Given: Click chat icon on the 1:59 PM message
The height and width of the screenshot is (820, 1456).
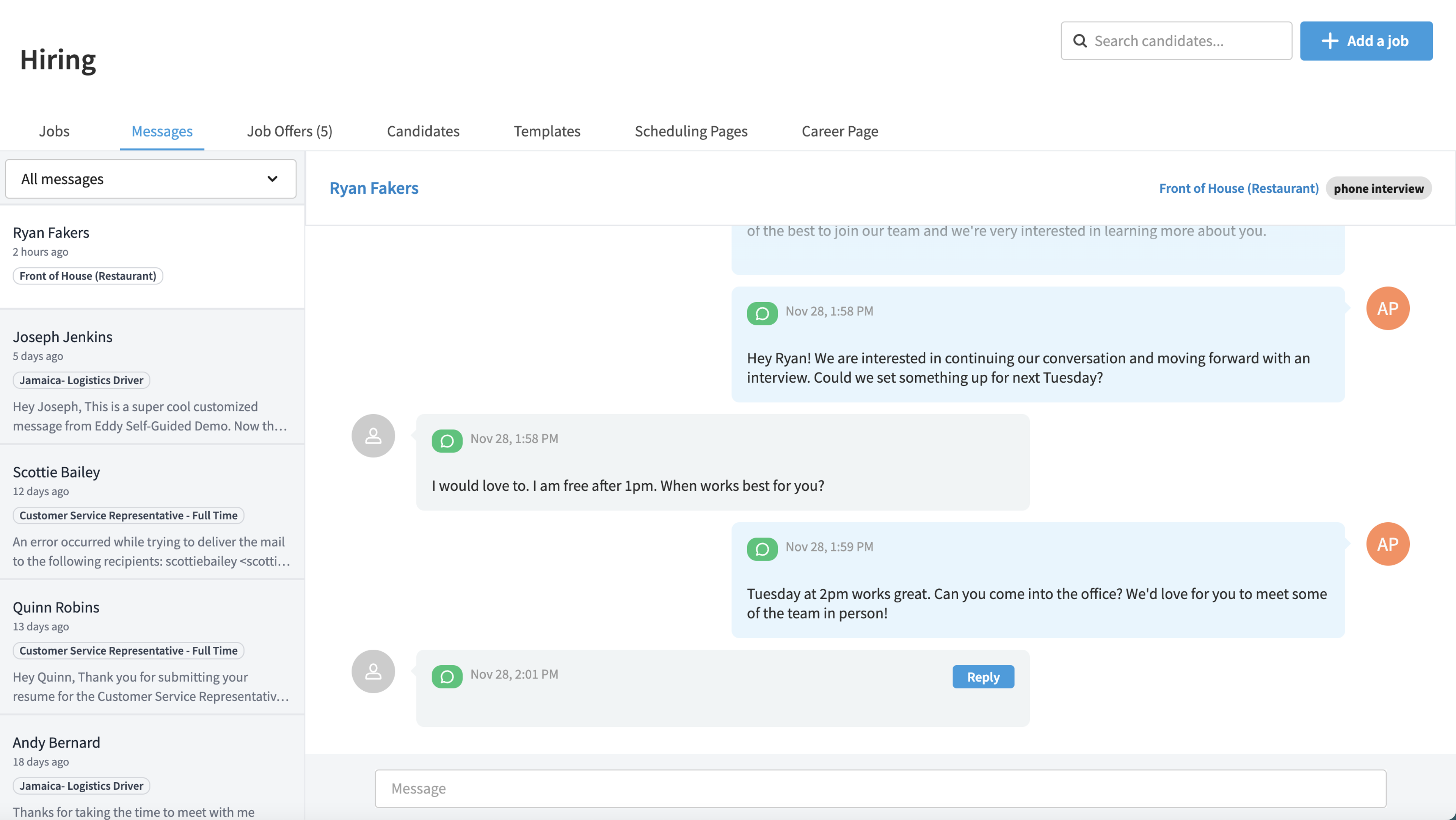Looking at the screenshot, I should [762, 548].
